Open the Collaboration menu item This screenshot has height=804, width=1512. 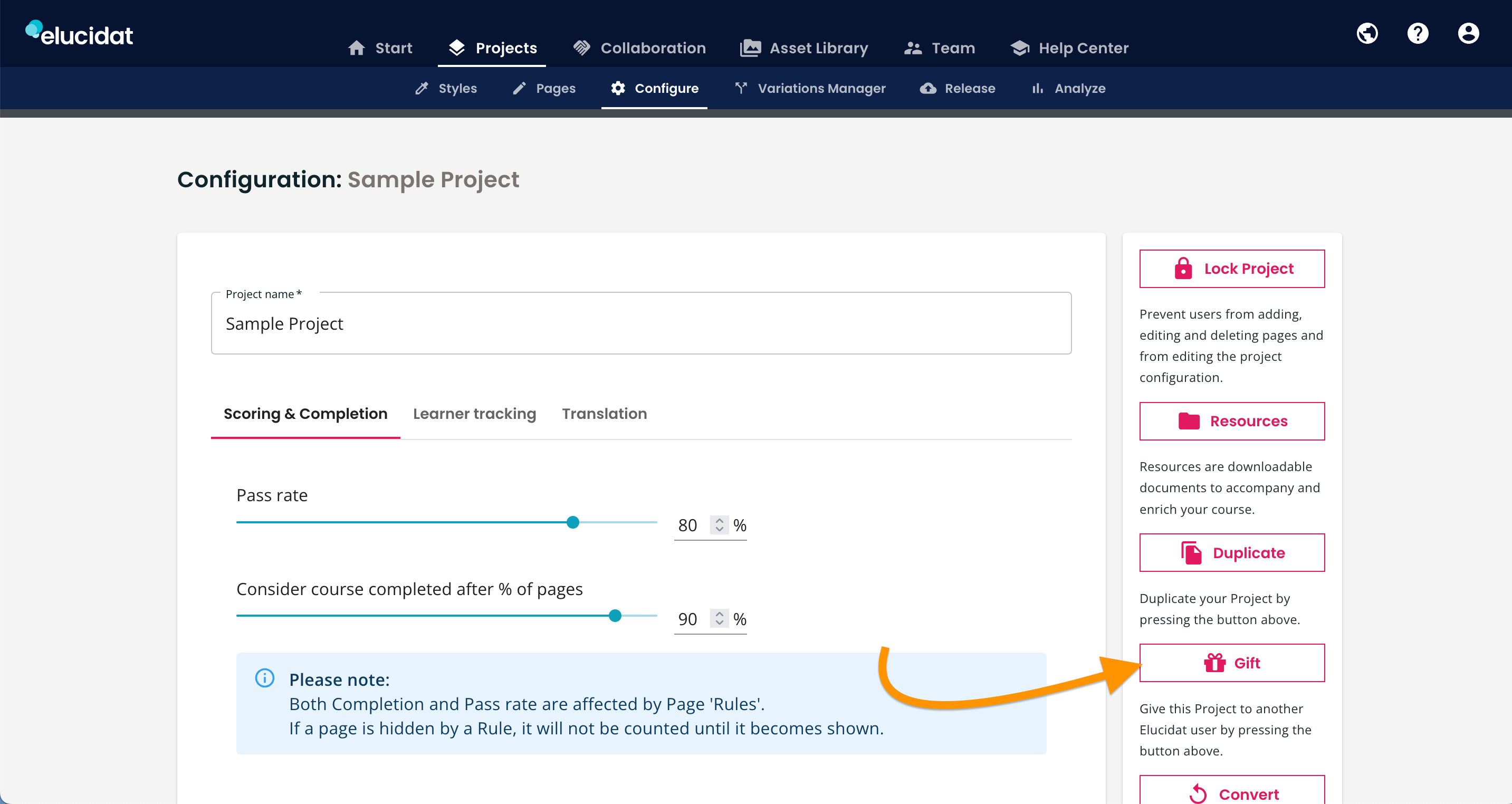point(640,48)
